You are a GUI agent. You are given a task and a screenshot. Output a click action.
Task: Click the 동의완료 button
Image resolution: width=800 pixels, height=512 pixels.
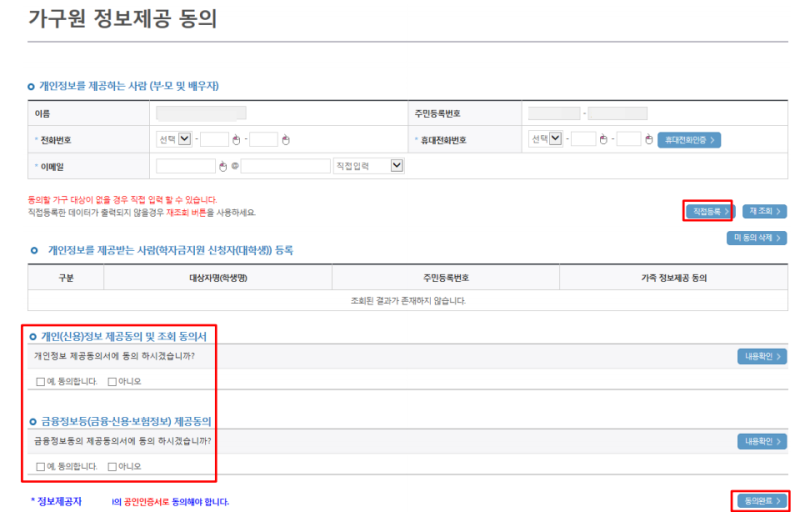pyautogui.click(x=762, y=501)
